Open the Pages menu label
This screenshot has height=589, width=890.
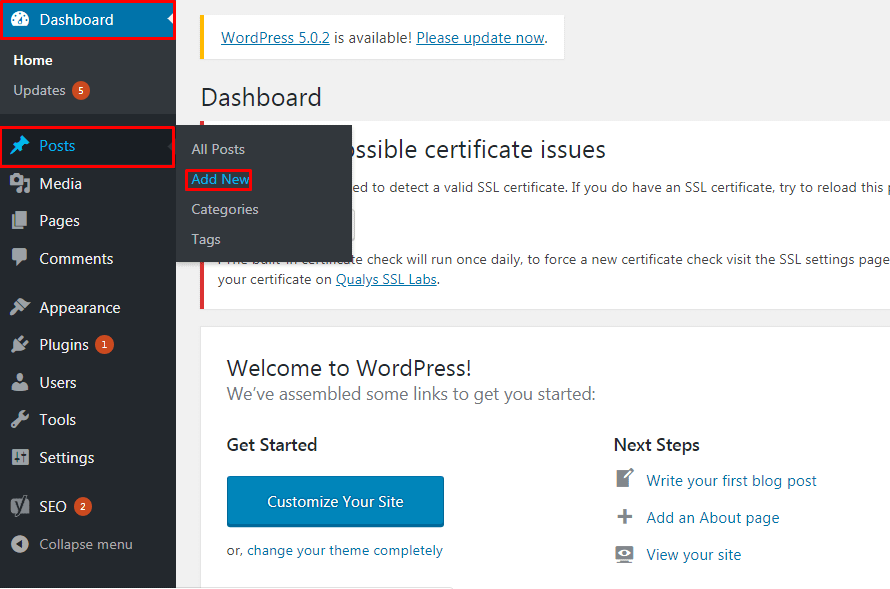click(59, 221)
